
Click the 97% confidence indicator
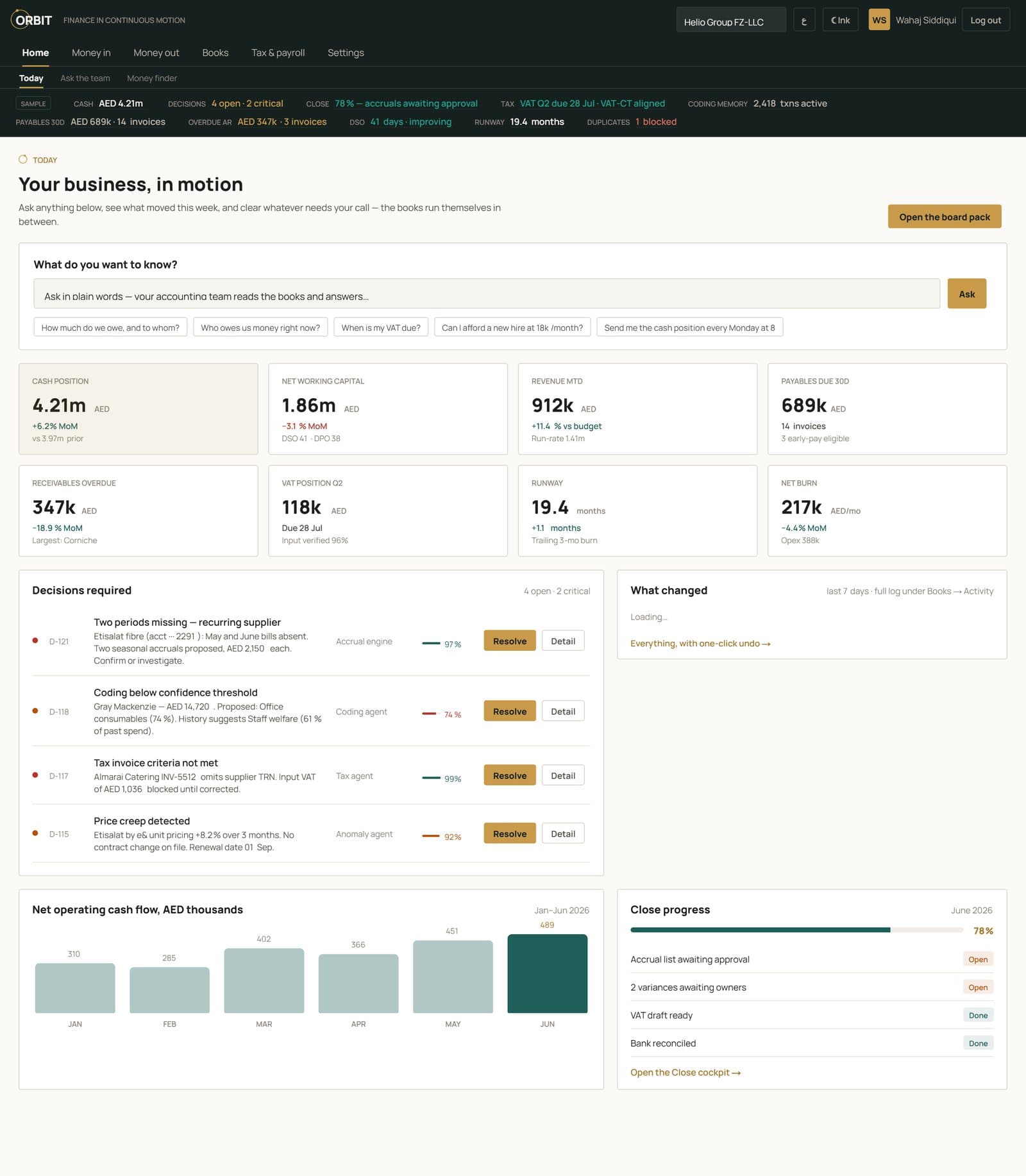[442, 644]
